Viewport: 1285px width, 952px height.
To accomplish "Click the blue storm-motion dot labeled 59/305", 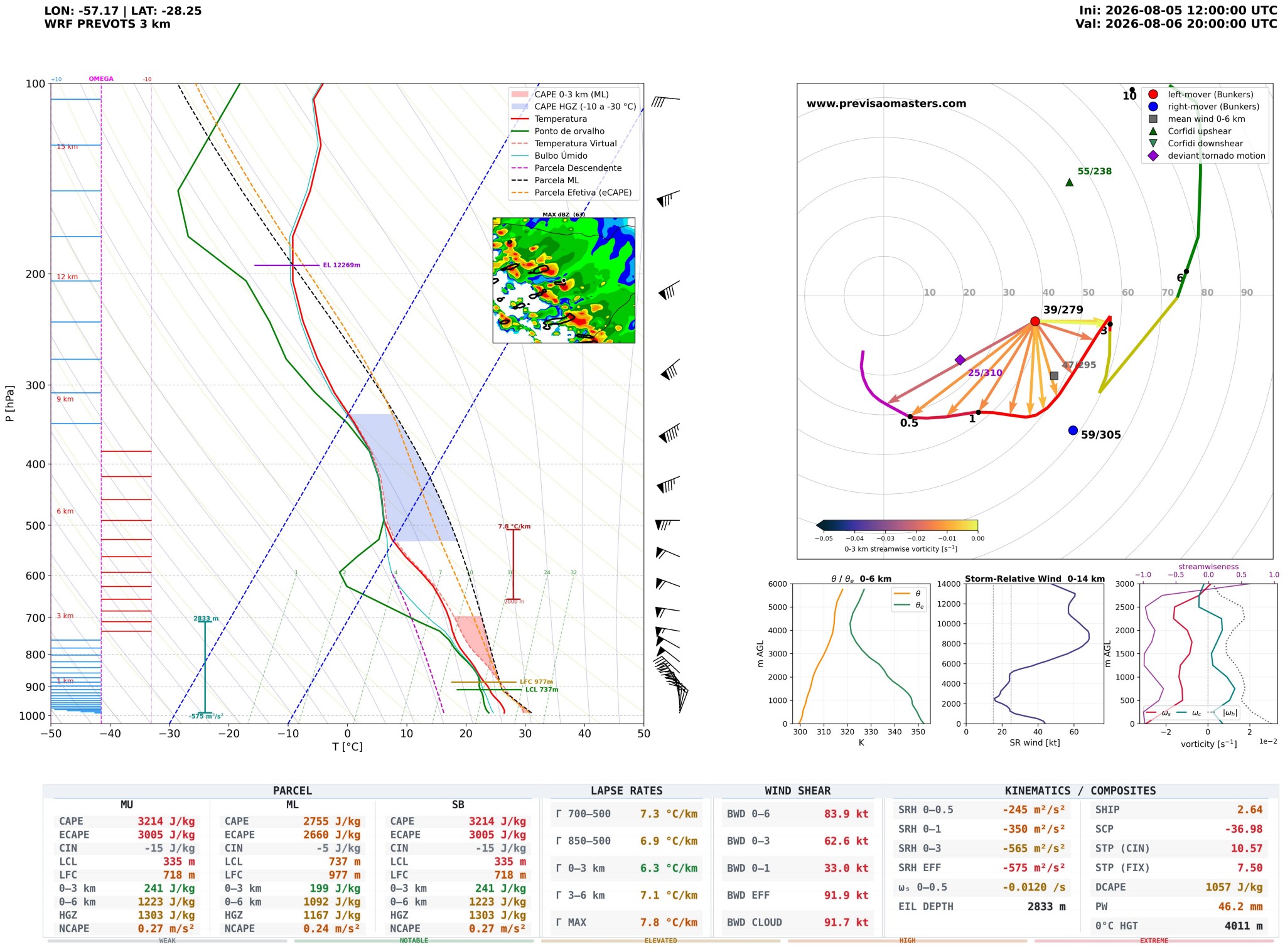I will click(1073, 431).
